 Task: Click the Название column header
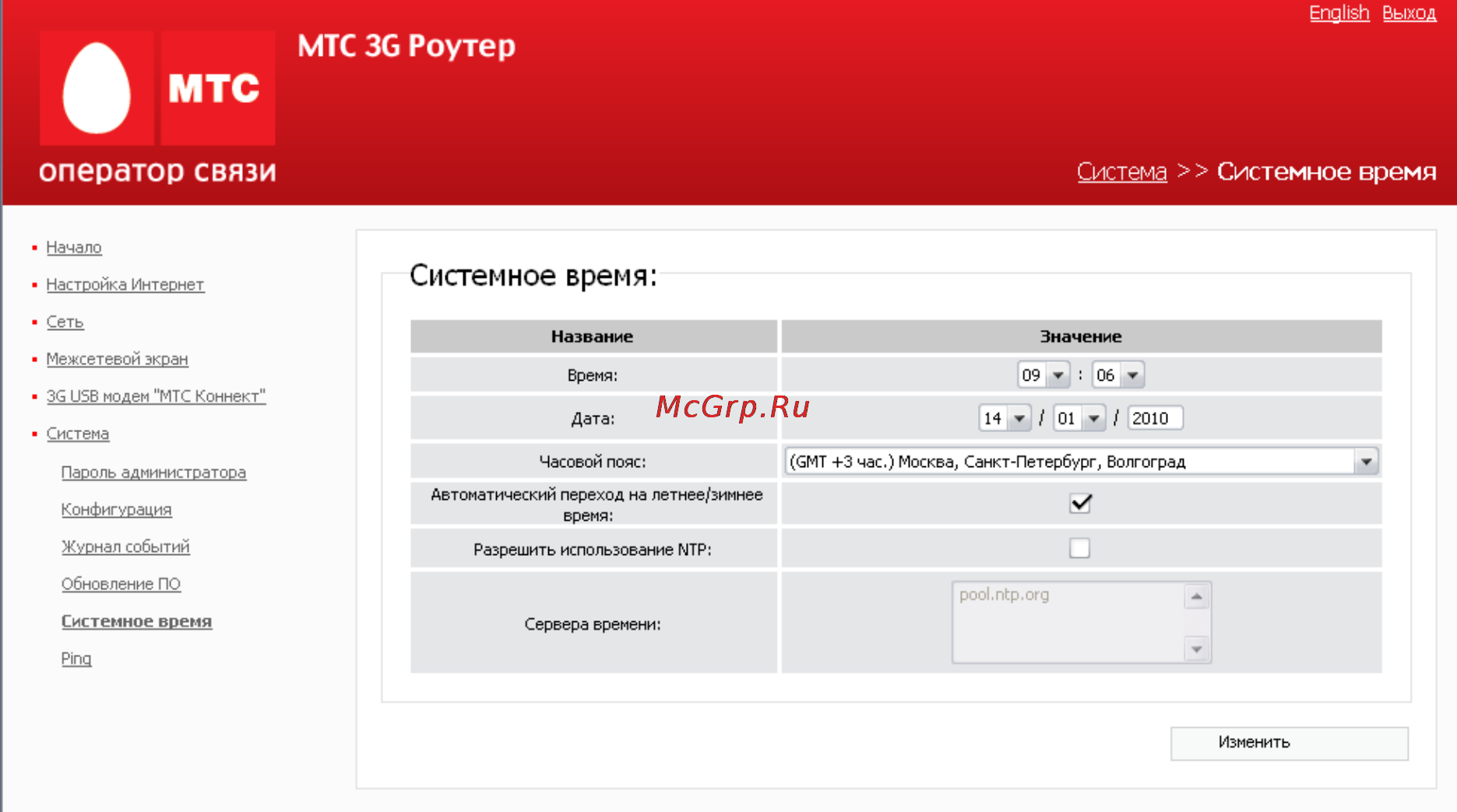coord(593,336)
